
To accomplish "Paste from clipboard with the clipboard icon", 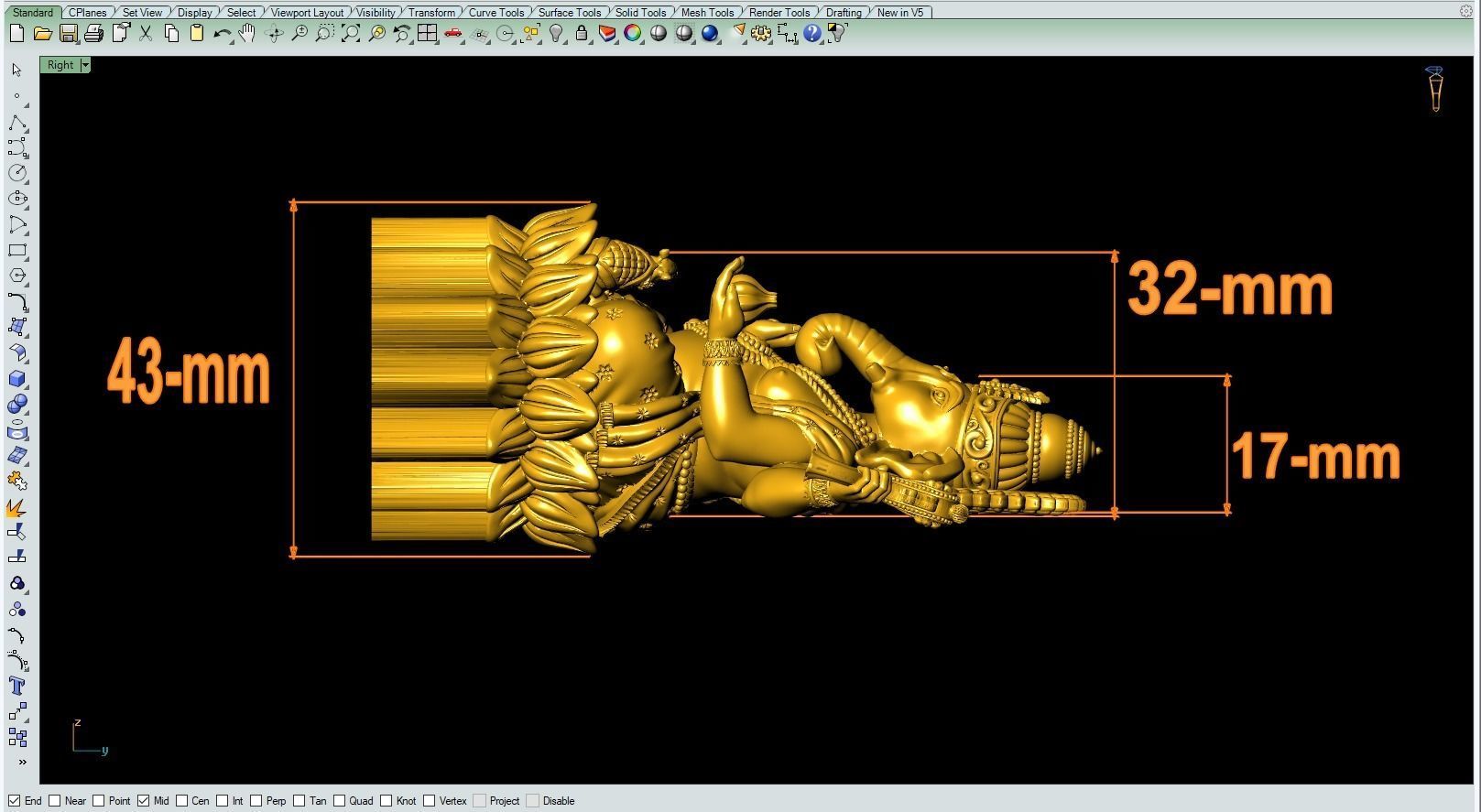I will [196, 34].
